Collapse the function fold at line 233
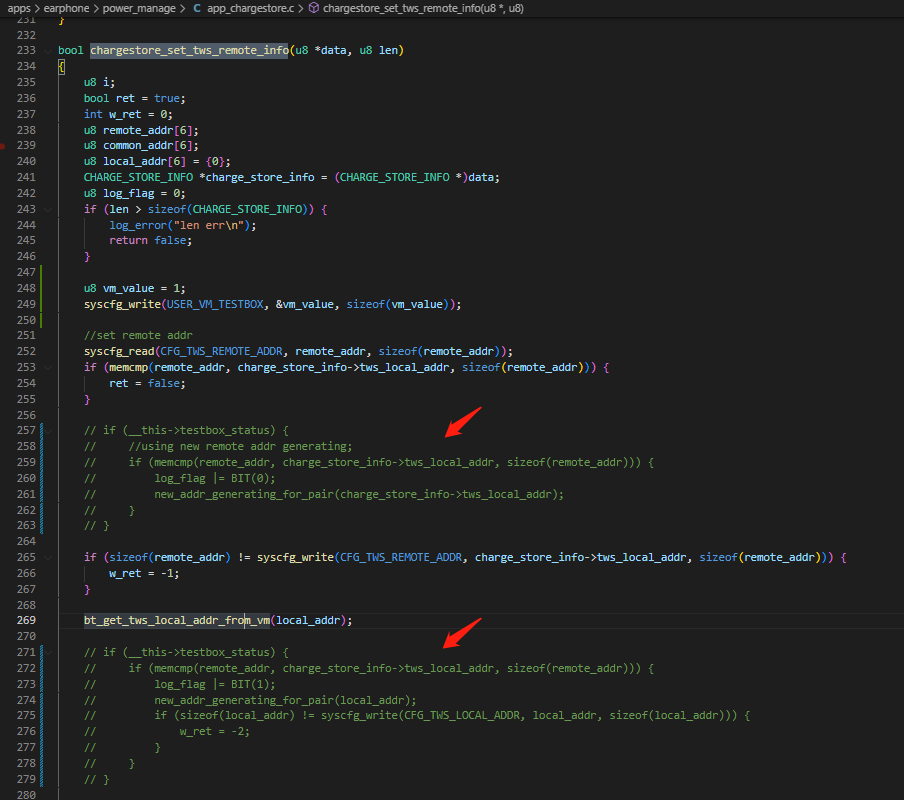904x800 pixels. [48, 51]
